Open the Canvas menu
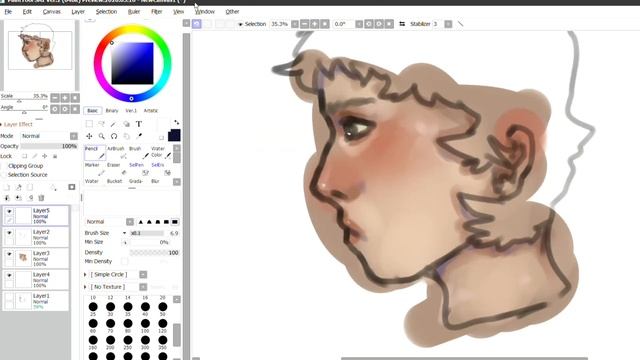Screen dimensions: 640x360 [51, 12]
